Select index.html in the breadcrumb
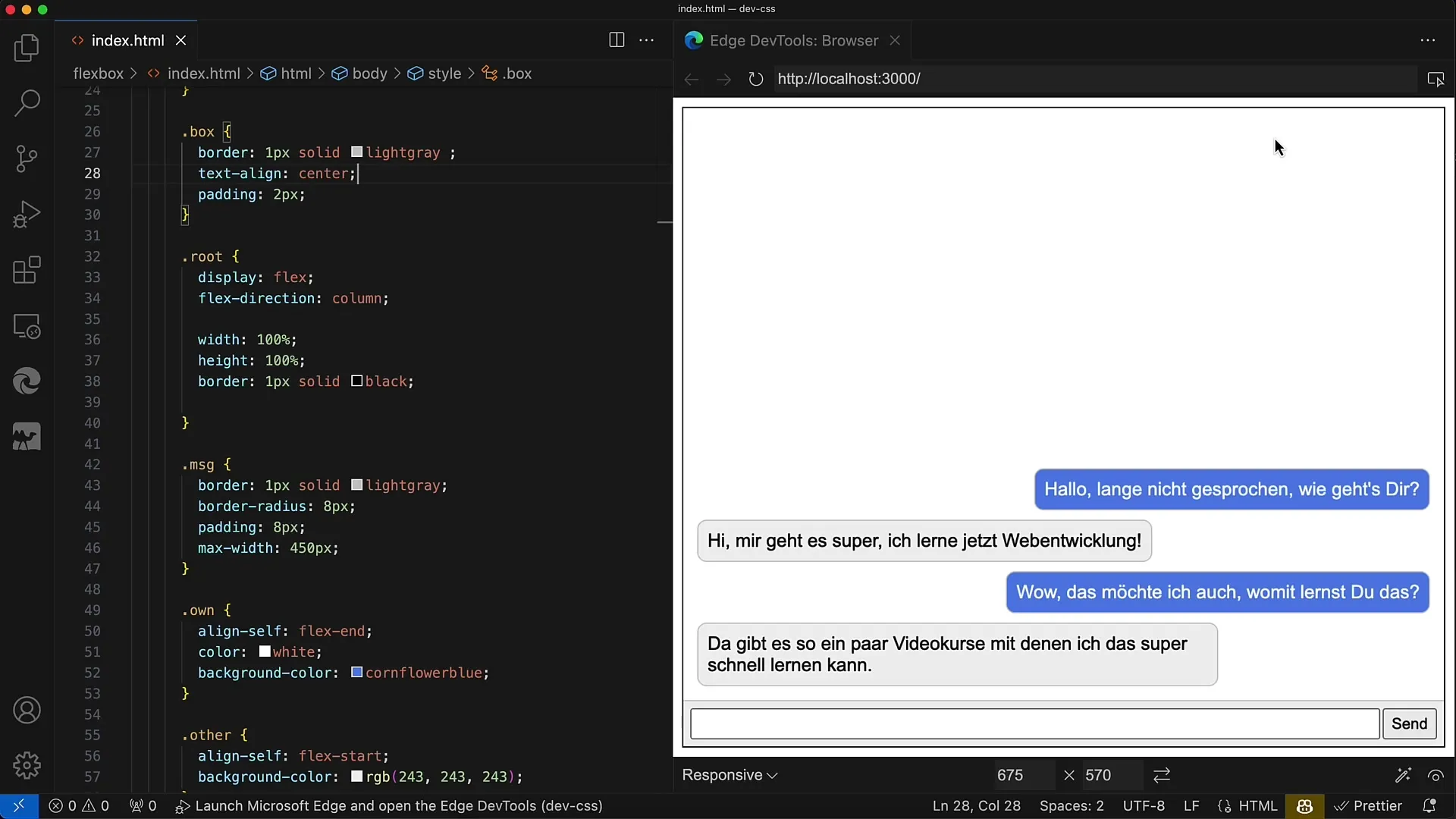Screen dimensions: 1456x819 (x=202, y=74)
